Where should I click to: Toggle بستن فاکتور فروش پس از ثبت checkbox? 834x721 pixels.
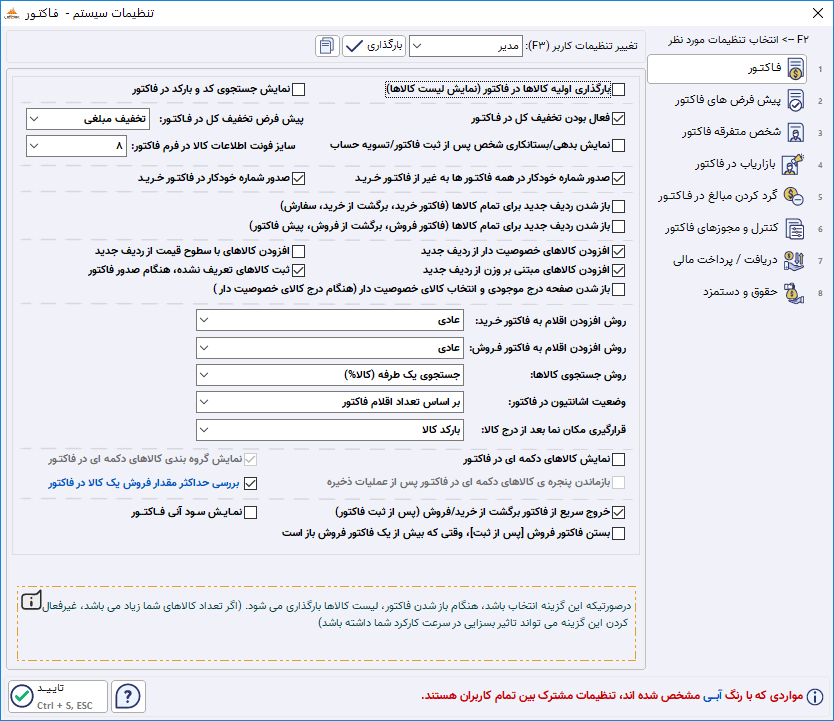point(619,533)
